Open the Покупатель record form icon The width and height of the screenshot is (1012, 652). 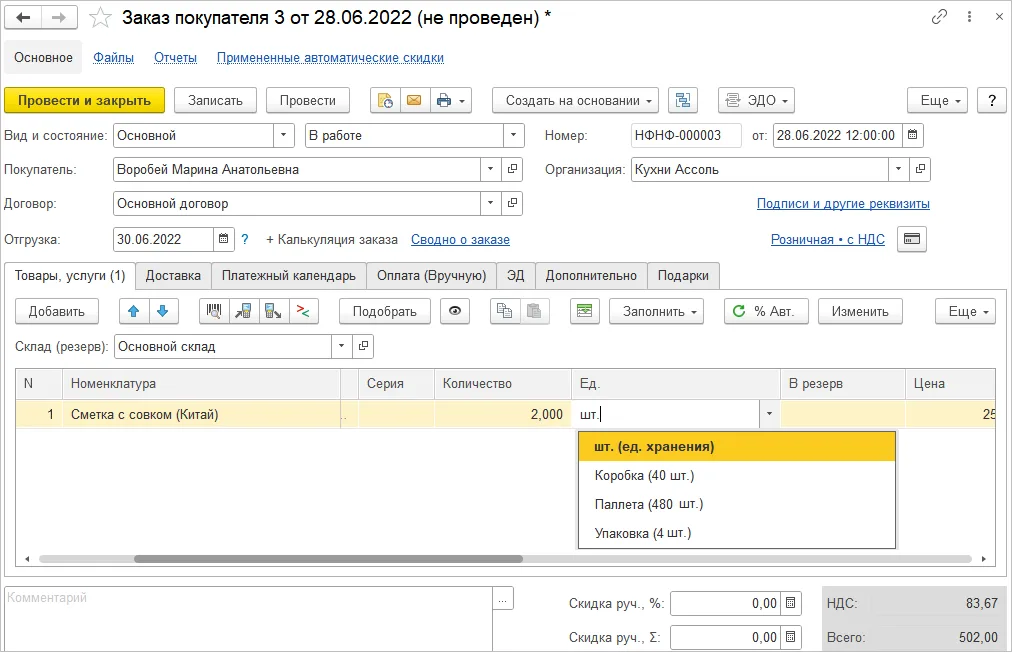coord(512,169)
